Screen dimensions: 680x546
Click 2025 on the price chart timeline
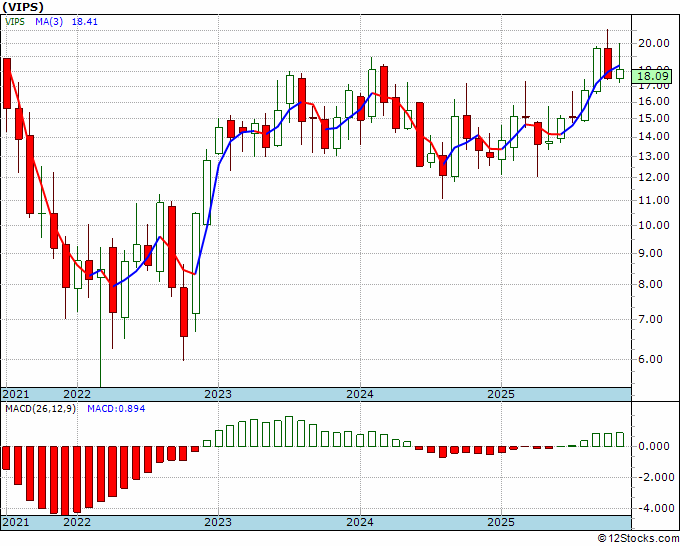pyautogui.click(x=501, y=394)
